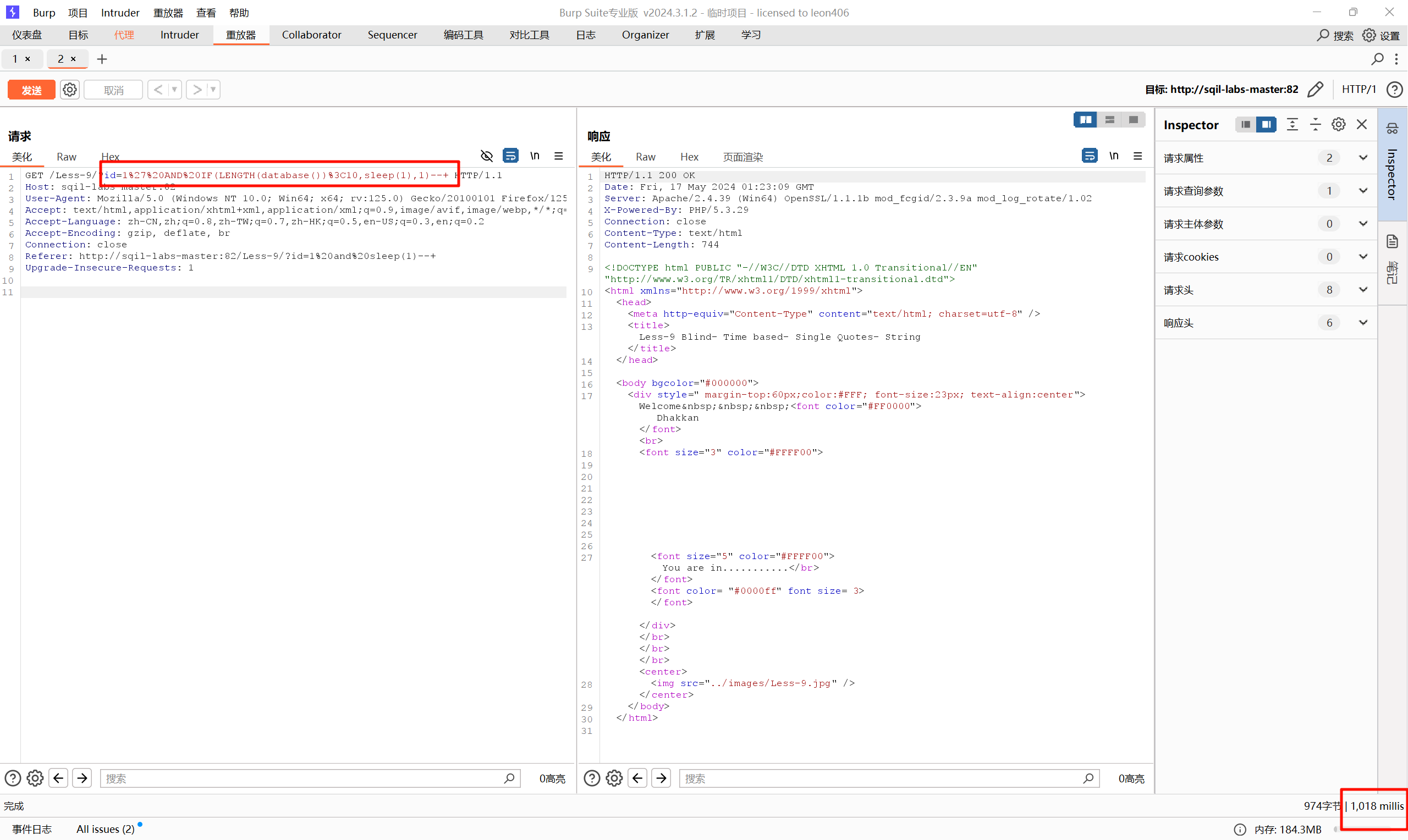This screenshot has height=840, width=1408.
Task: Dock Inspector layout to left option
Action: pos(1245,125)
